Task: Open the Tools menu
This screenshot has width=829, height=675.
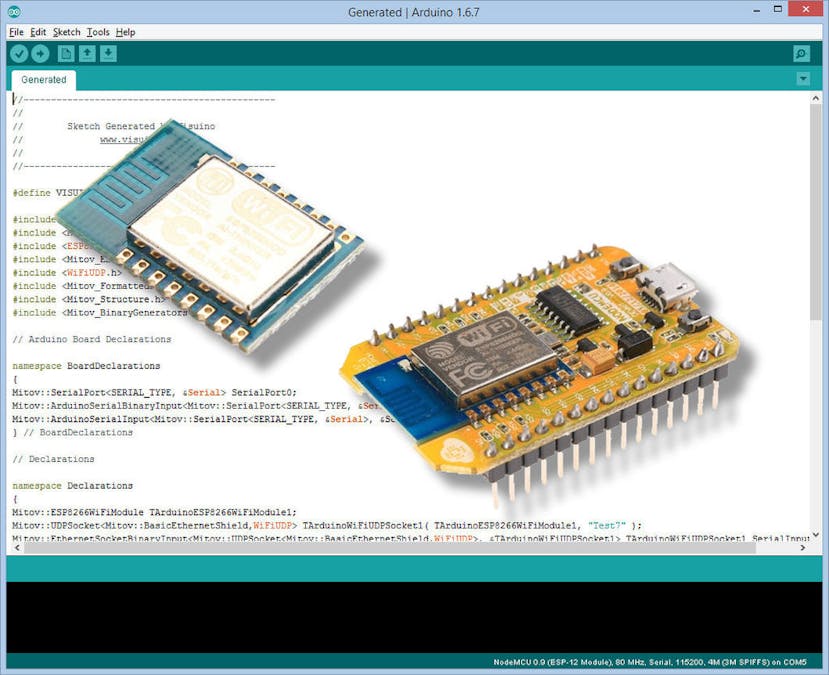Action: (97, 32)
